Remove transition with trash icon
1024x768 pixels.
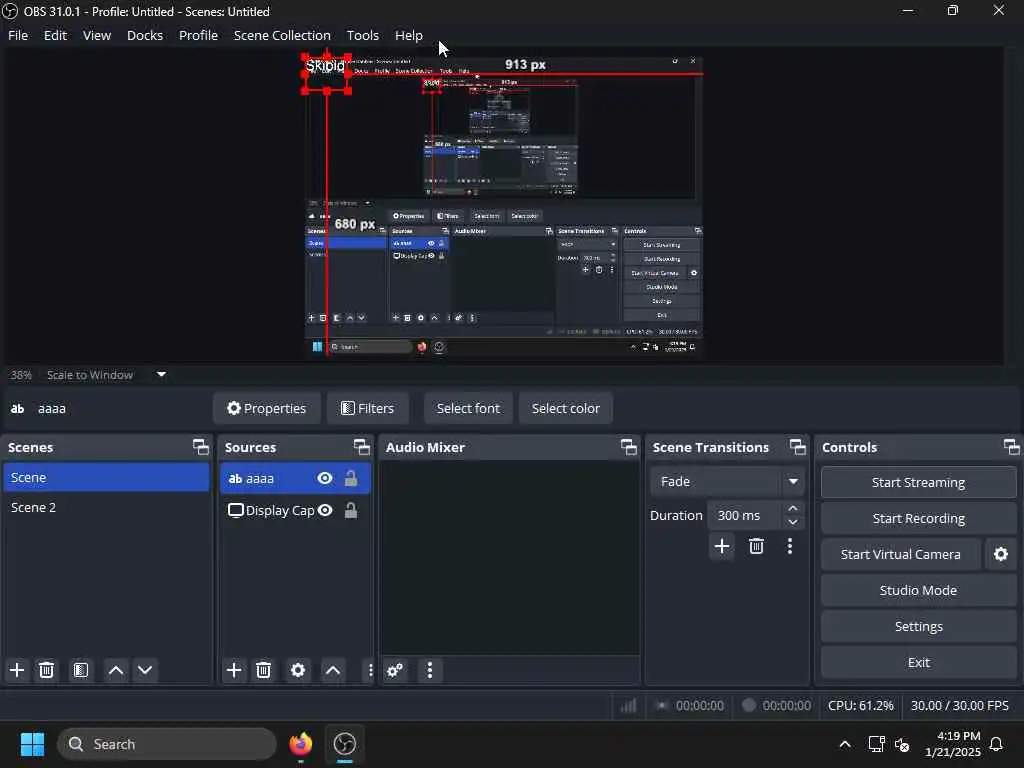pyautogui.click(x=756, y=546)
